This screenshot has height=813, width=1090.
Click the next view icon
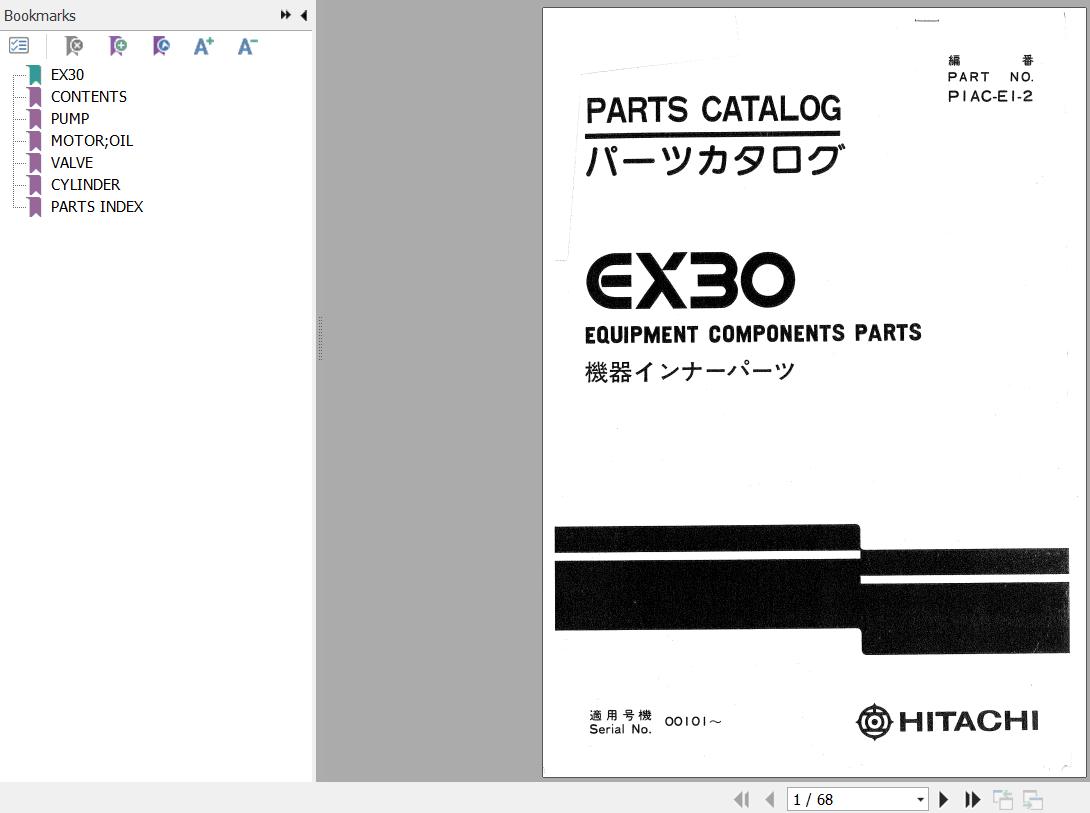pyautogui.click(x=1033, y=800)
